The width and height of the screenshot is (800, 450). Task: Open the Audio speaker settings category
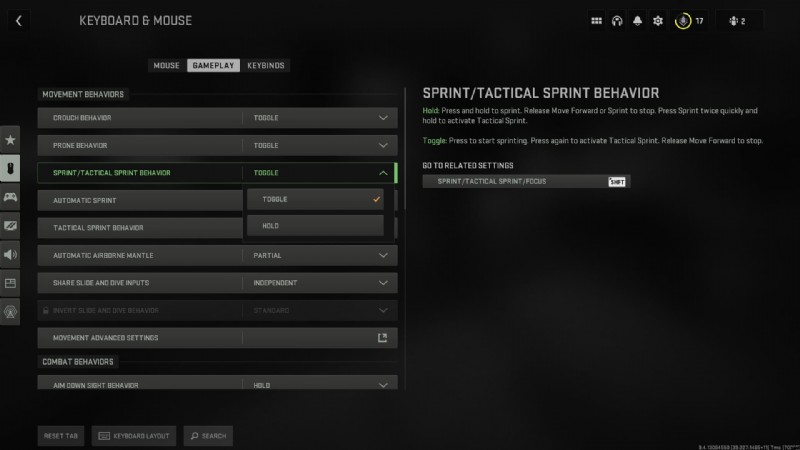coord(11,254)
